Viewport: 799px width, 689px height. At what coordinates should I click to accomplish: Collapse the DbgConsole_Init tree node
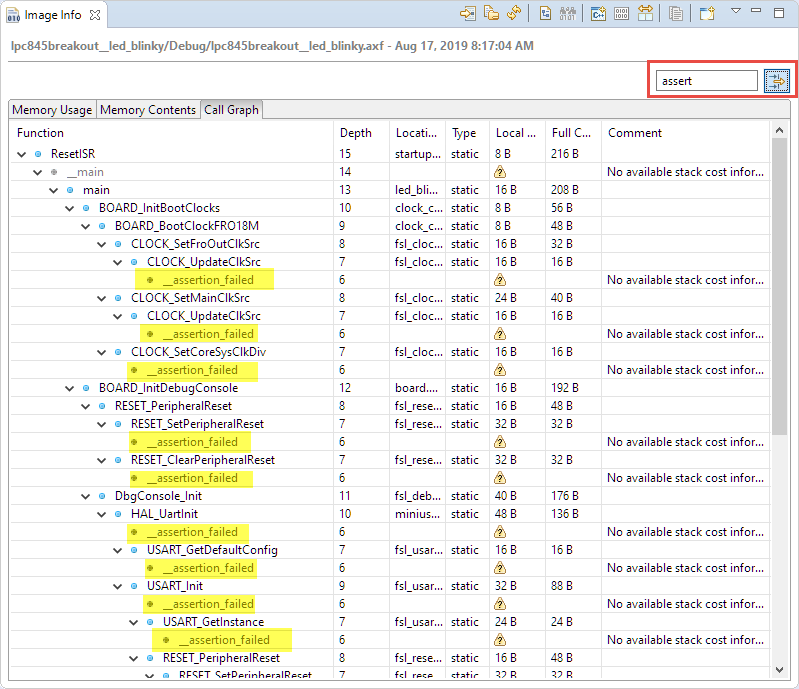(86, 496)
